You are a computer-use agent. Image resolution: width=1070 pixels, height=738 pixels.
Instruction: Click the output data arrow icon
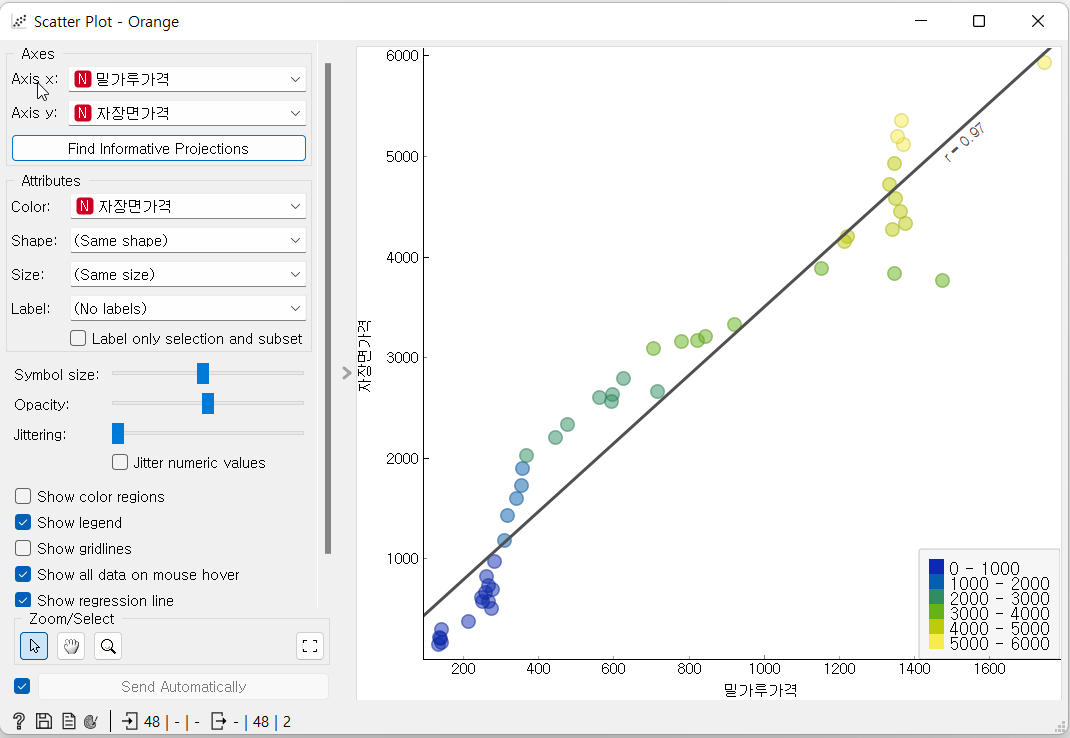pyautogui.click(x=218, y=721)
